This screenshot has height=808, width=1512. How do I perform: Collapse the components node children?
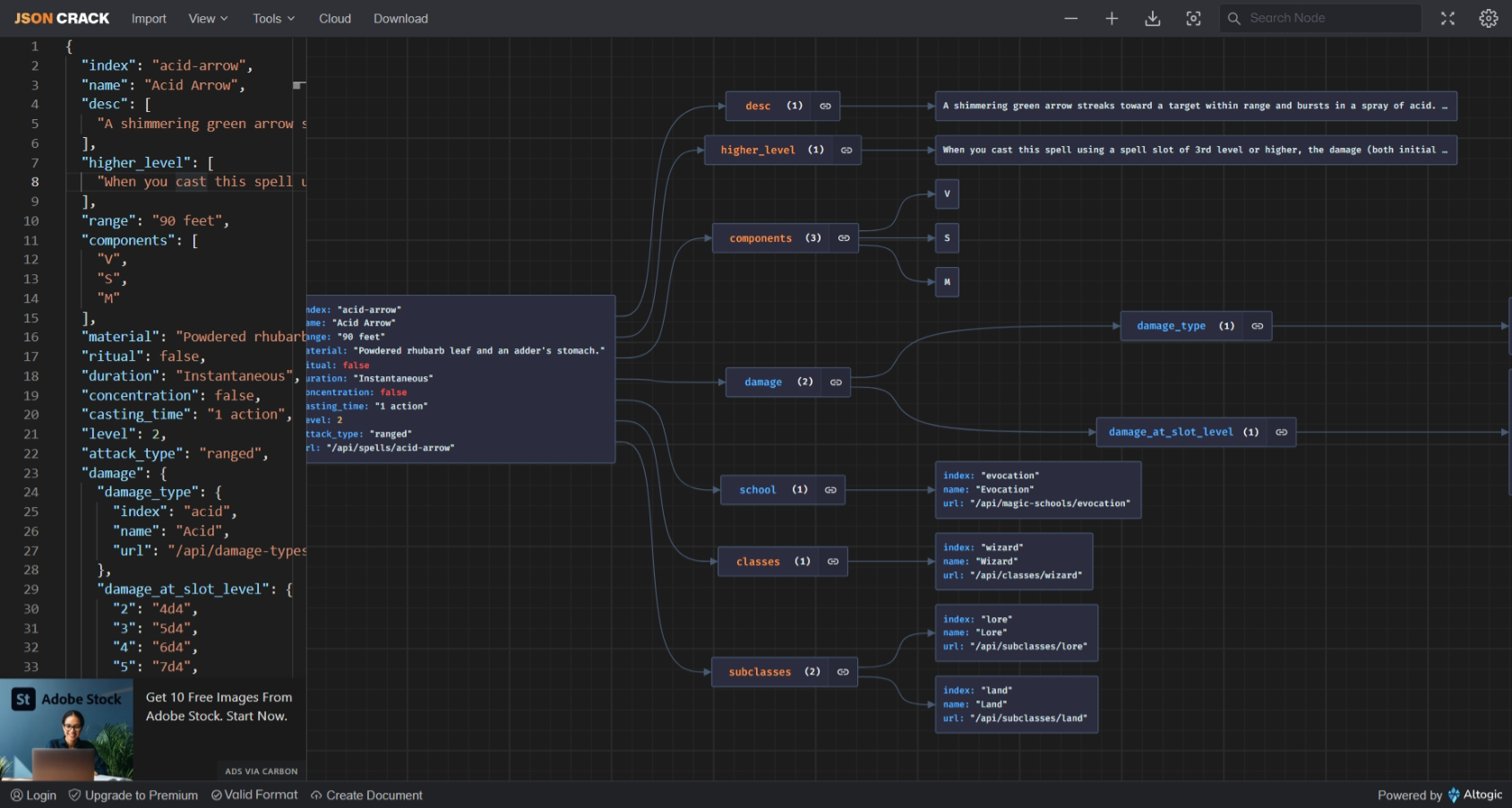click(842, 238)
